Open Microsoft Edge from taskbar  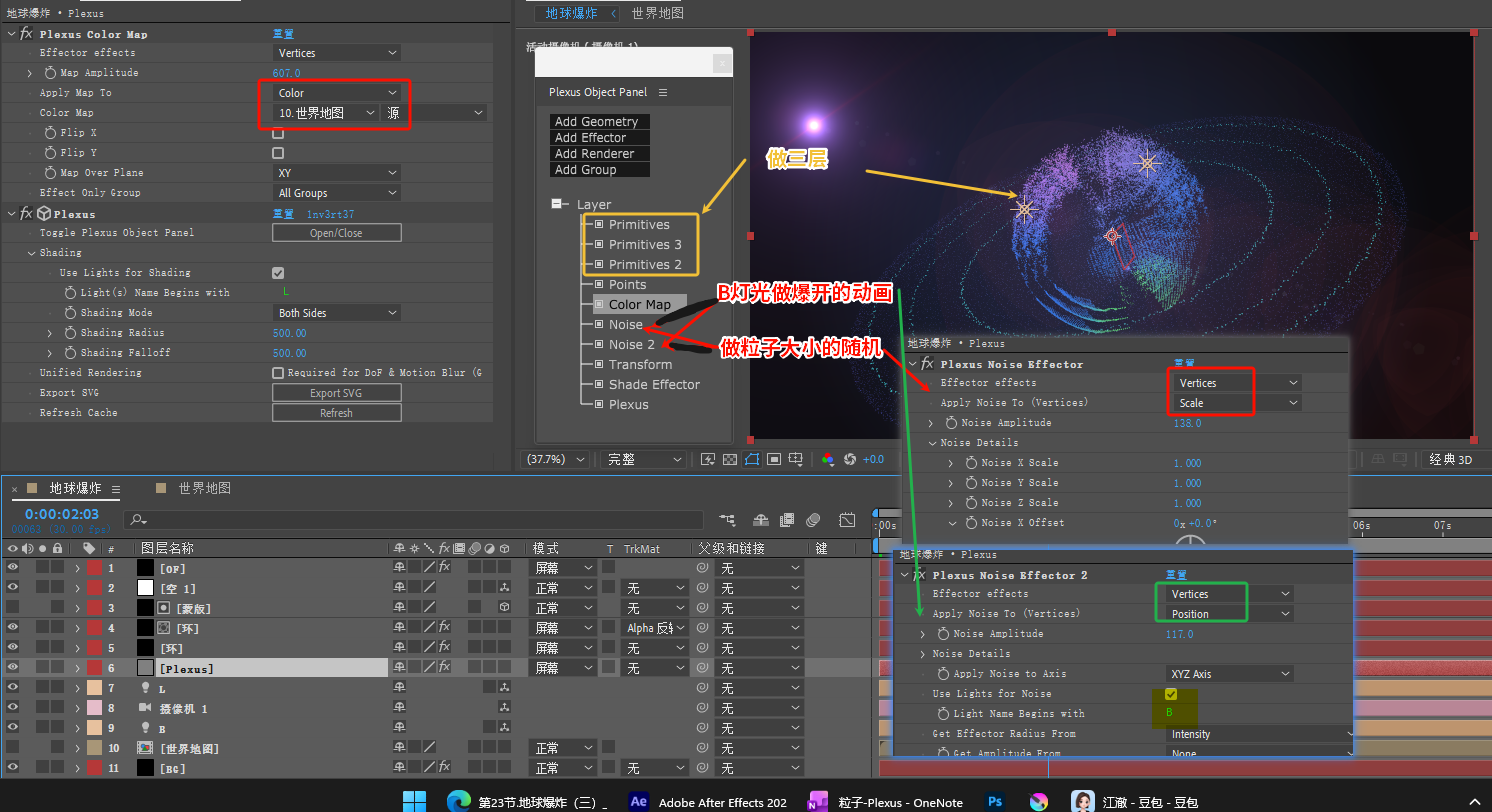click(x=458, y=801)
